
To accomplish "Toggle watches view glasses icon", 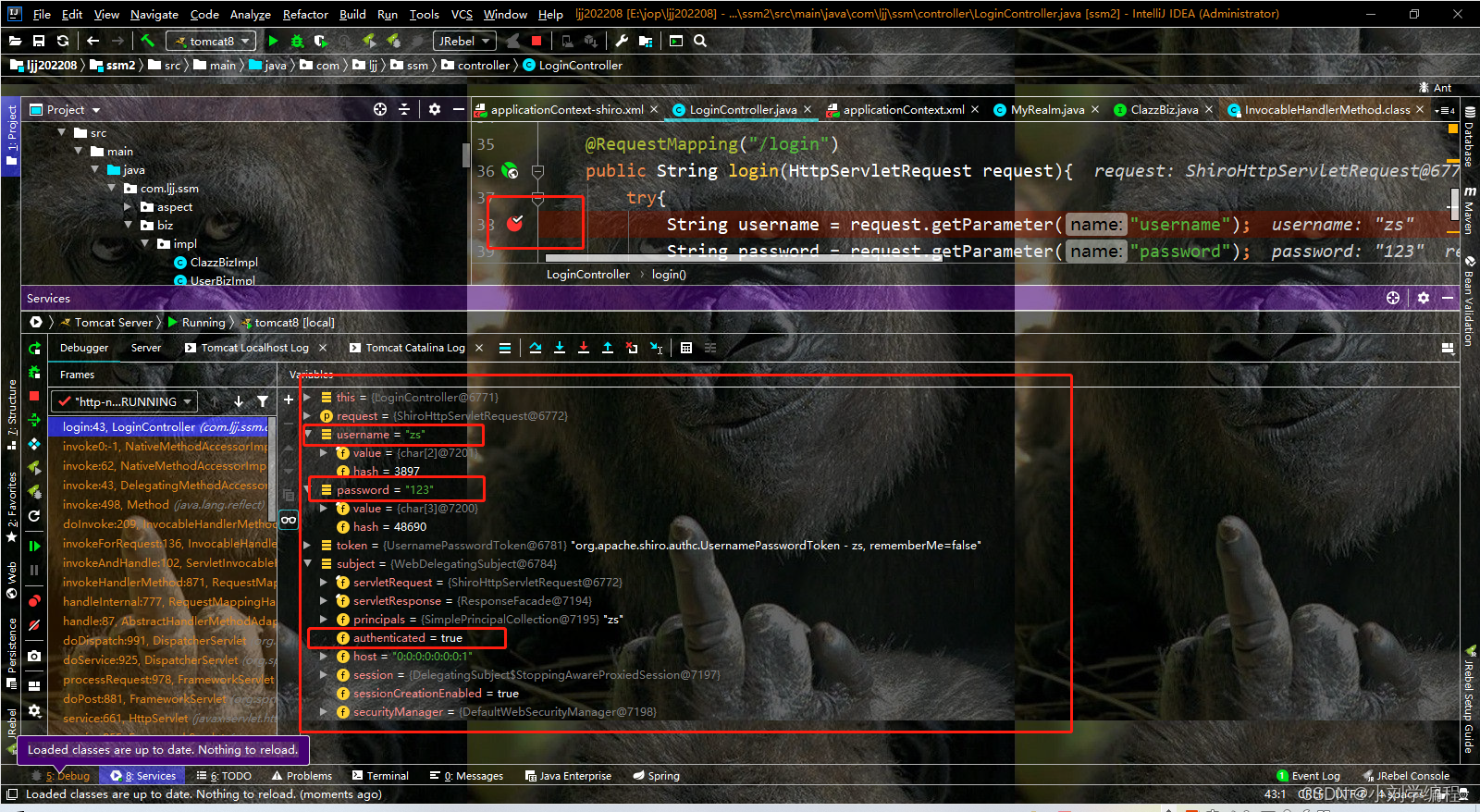I will point(289,520).
